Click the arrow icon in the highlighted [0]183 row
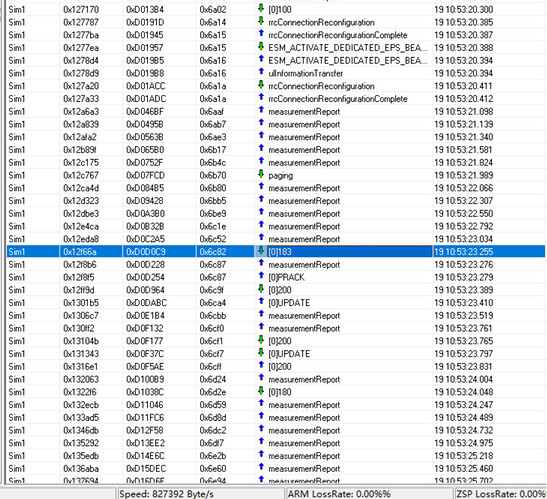 [x=261, y=251]
